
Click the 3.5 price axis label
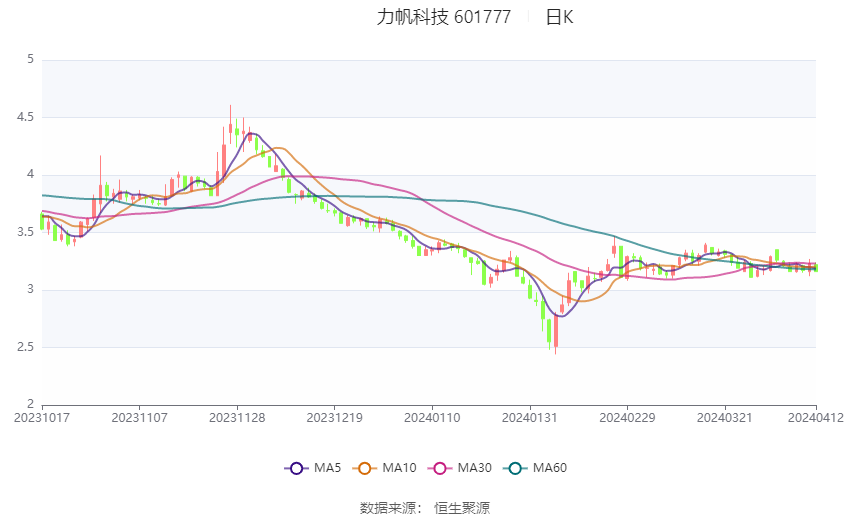click(25, 232)
